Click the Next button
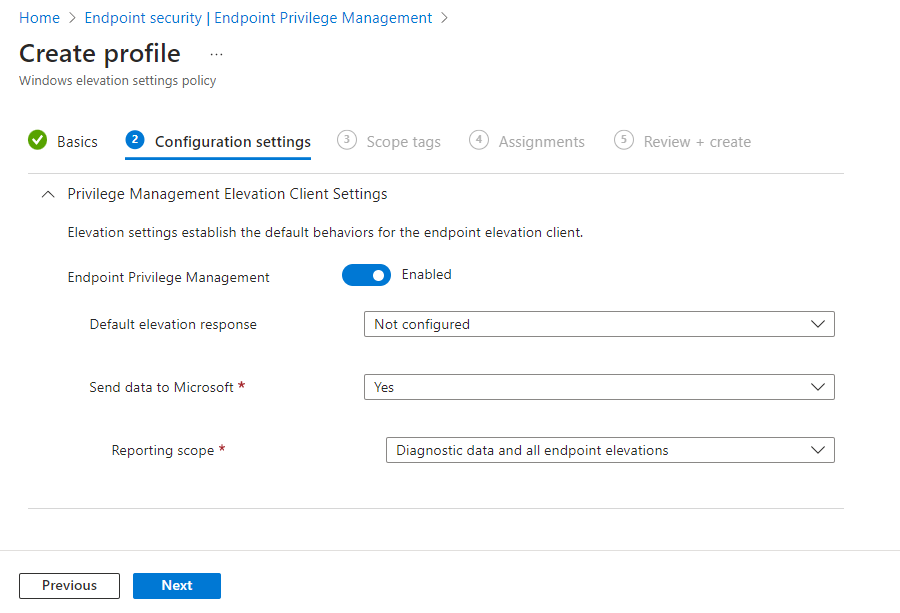 (176, 586)
